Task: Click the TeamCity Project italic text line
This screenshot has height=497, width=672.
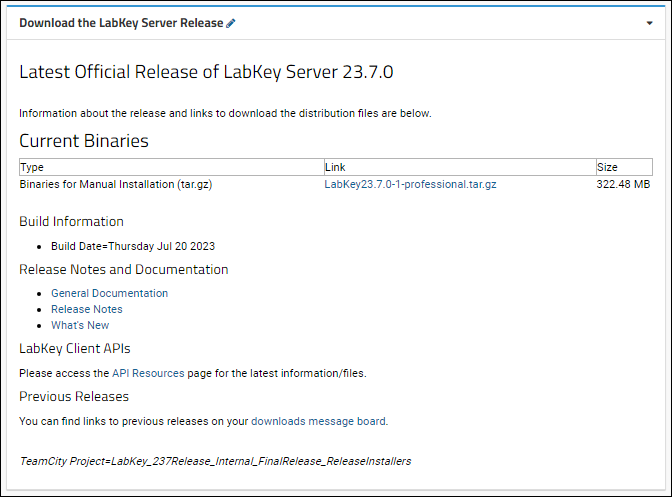Action: pos(215,461)
